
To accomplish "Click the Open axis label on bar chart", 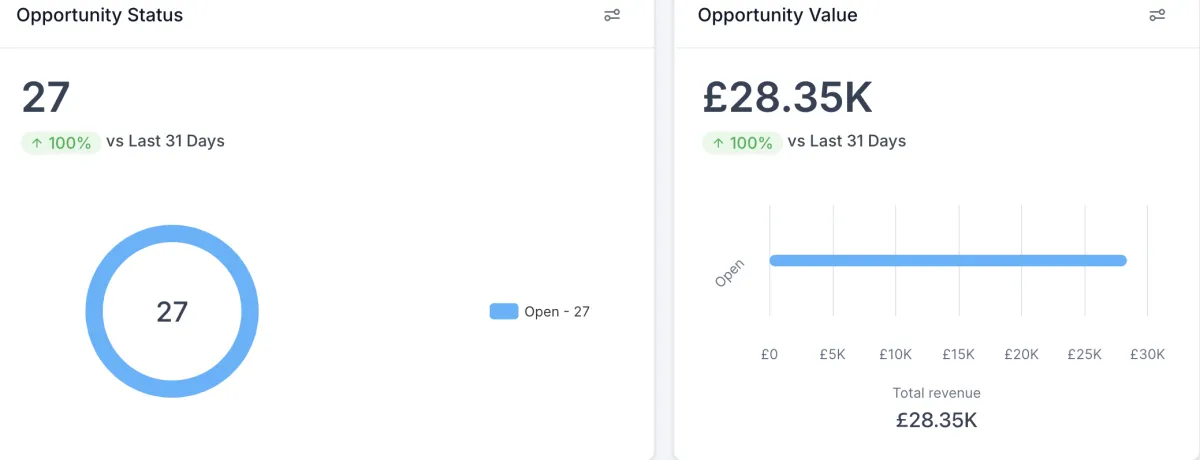I will point(730,274).
